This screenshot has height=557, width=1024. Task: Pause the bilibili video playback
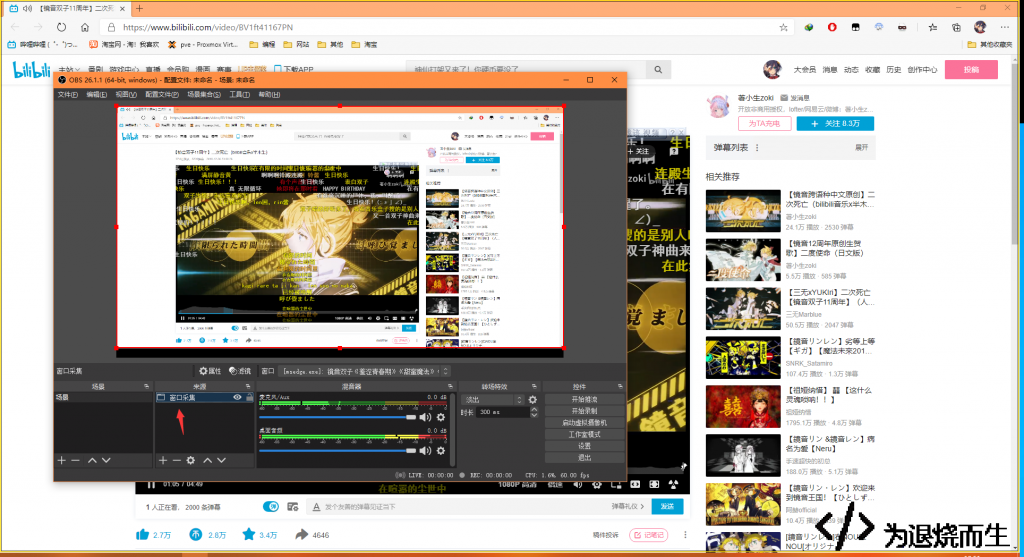coord(152,485)
